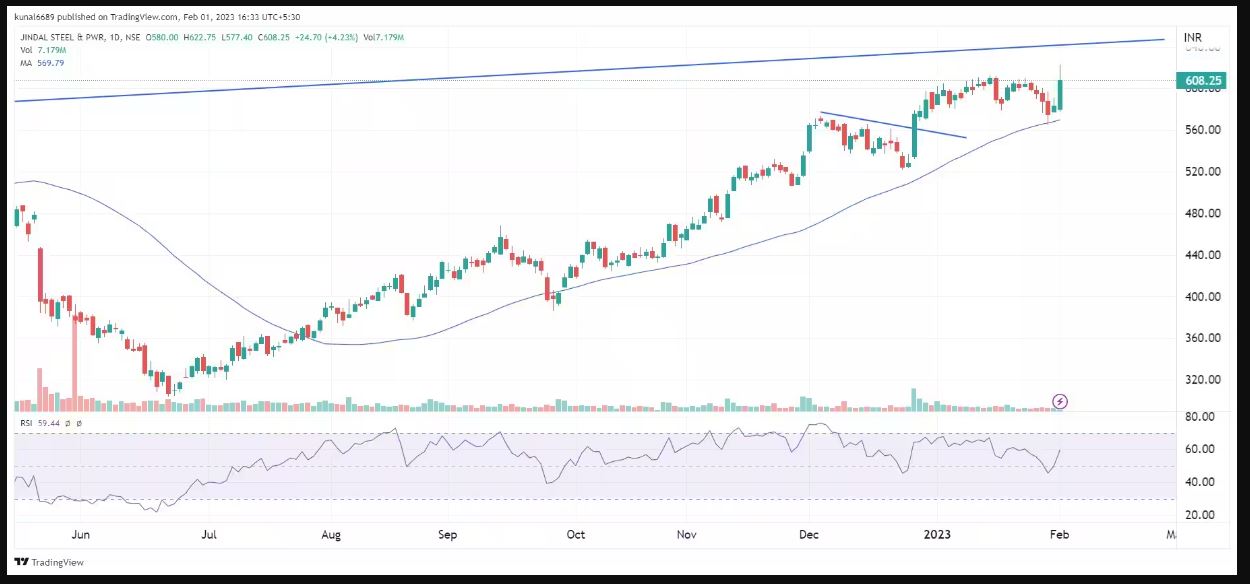
Task: Click the Sep label on time axis
Action: [x=448, y=535]
